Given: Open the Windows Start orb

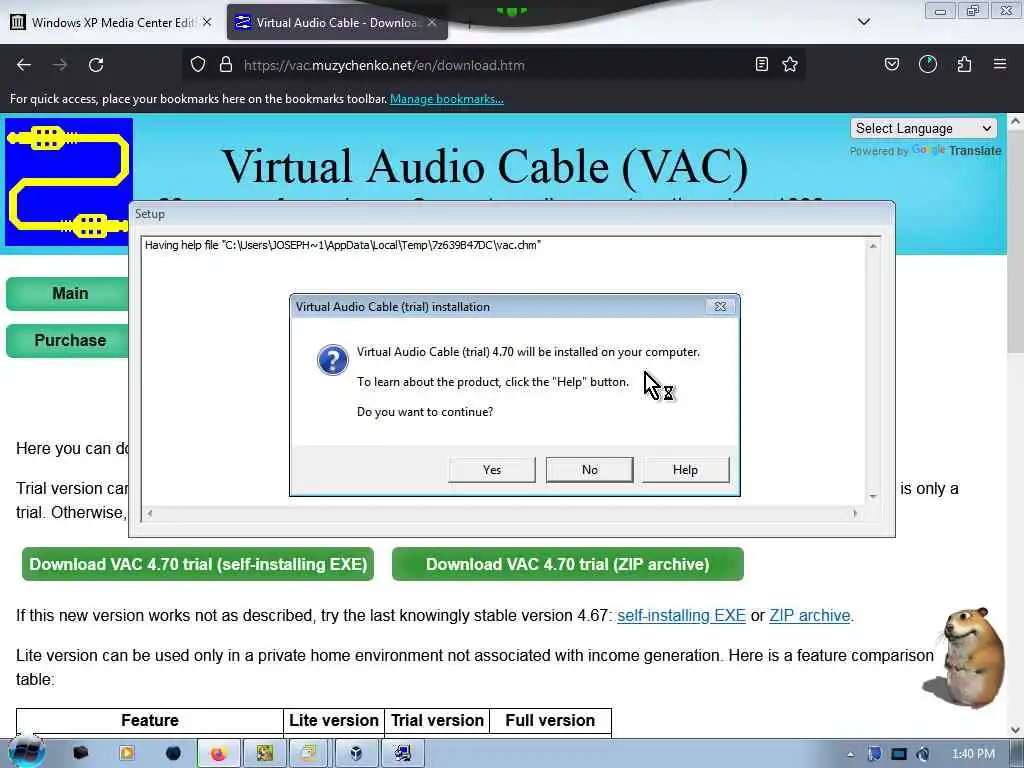Looking at the screenshot, I should (26, 752).
